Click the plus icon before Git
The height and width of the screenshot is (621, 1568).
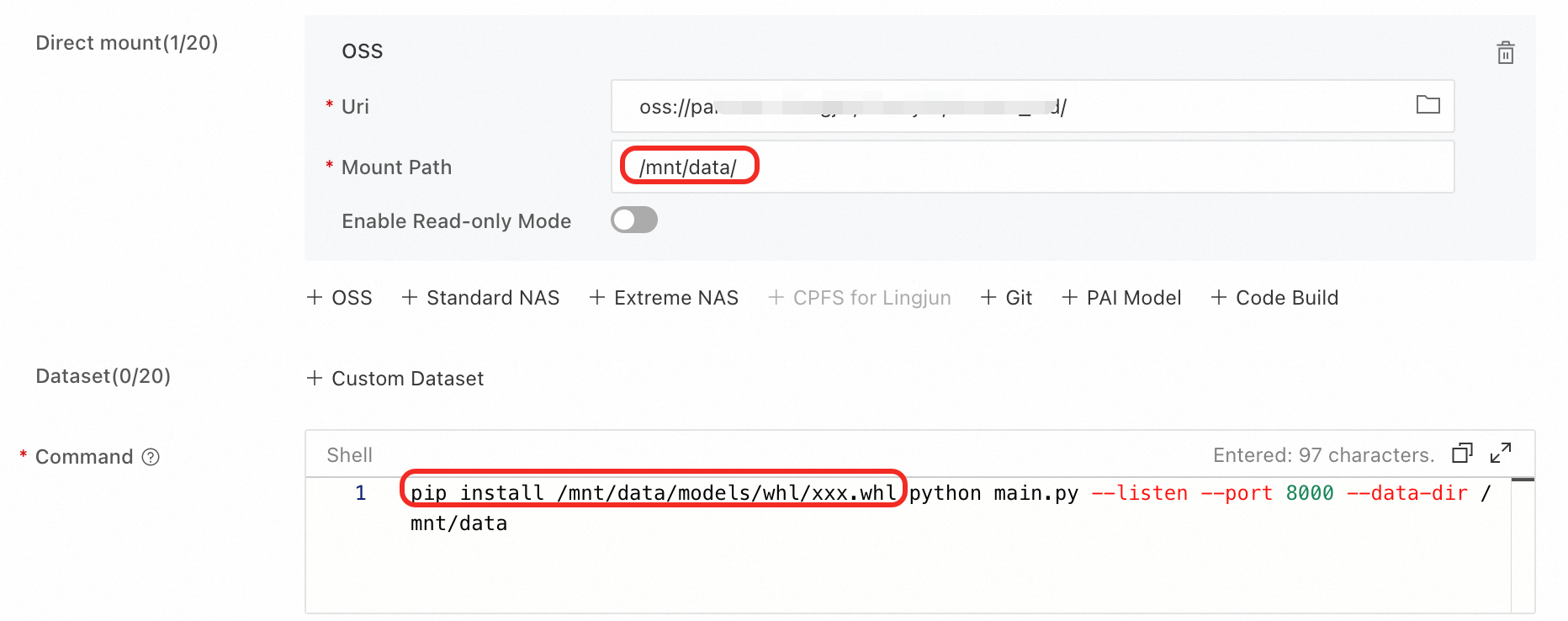coord(988,297)
